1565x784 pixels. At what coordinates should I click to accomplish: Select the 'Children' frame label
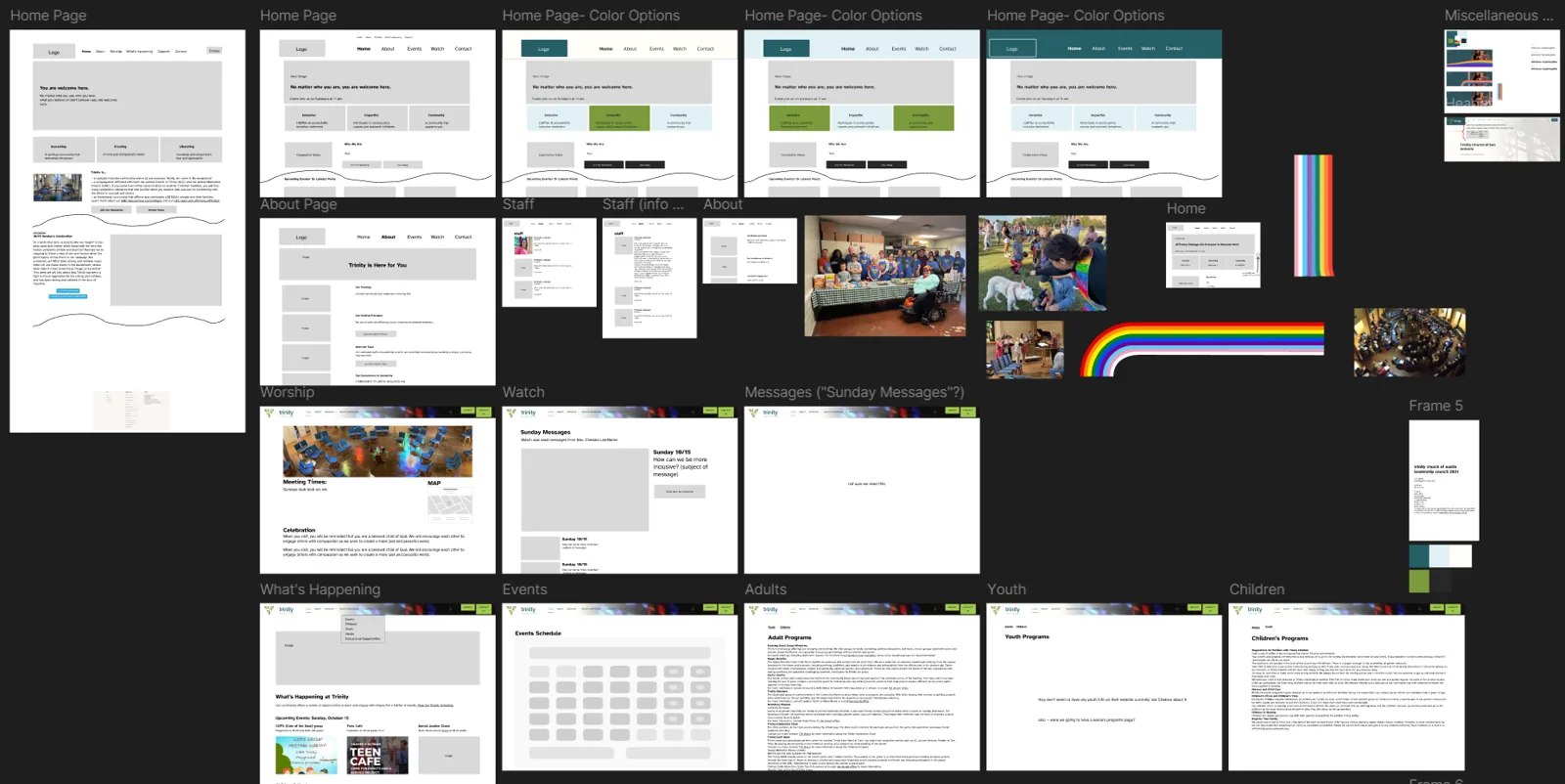[1257, 589]
